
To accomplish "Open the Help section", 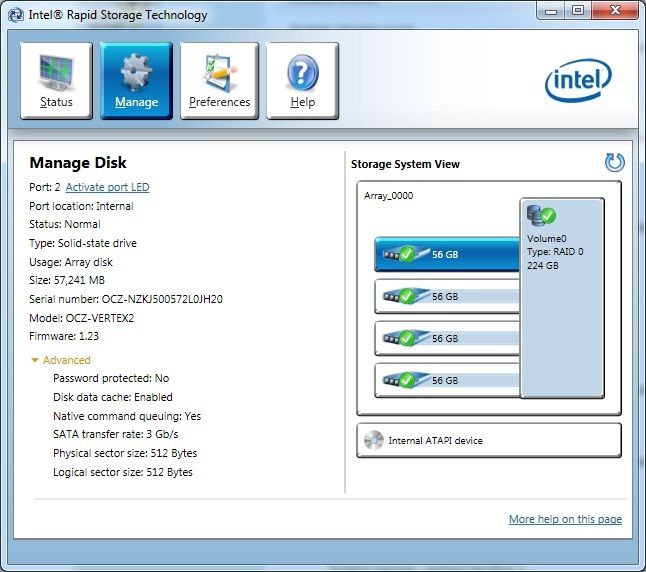I will [302, 81].
